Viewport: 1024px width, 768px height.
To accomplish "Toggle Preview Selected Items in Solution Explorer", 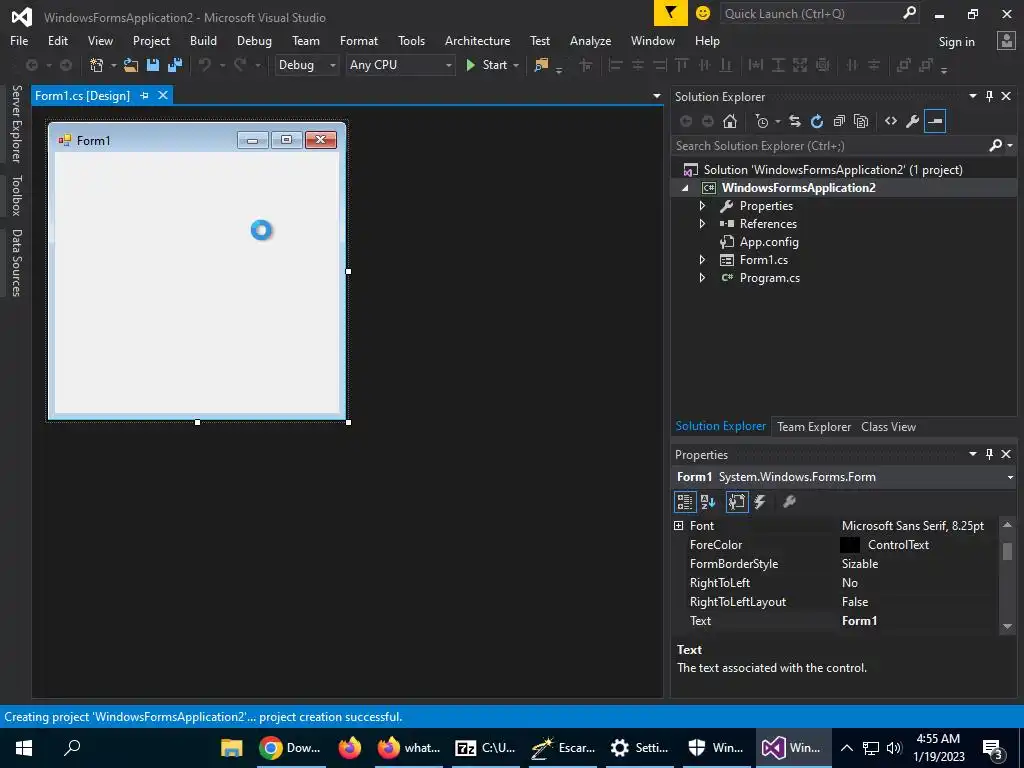I will (935, 121).
